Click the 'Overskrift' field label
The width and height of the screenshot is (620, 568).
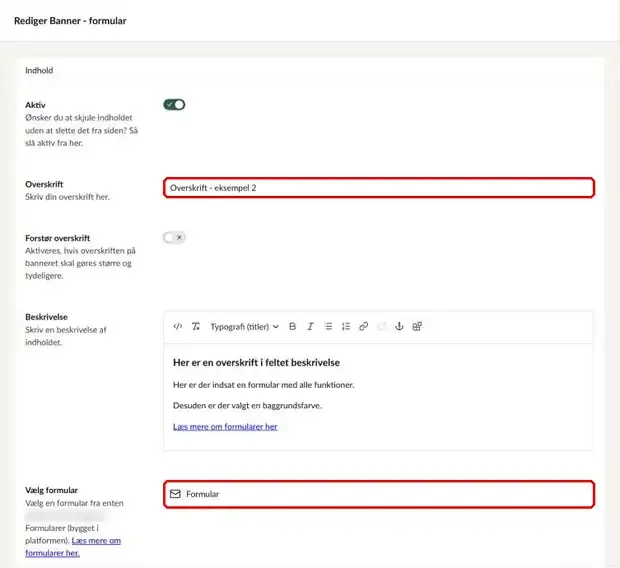(x=44, y=184)
